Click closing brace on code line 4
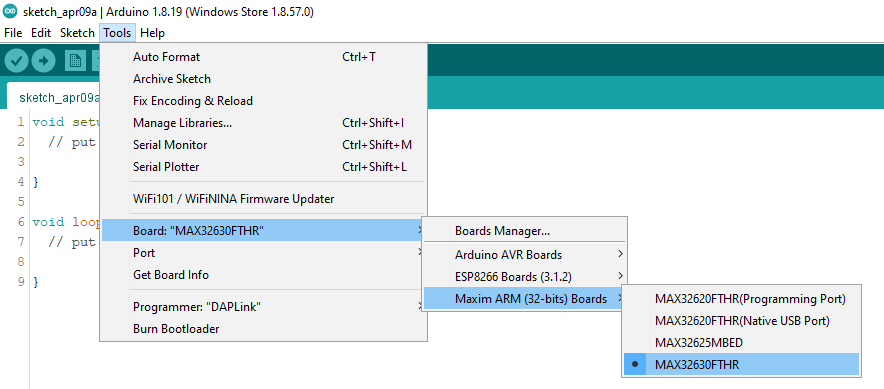 click(x=36, y=182)
